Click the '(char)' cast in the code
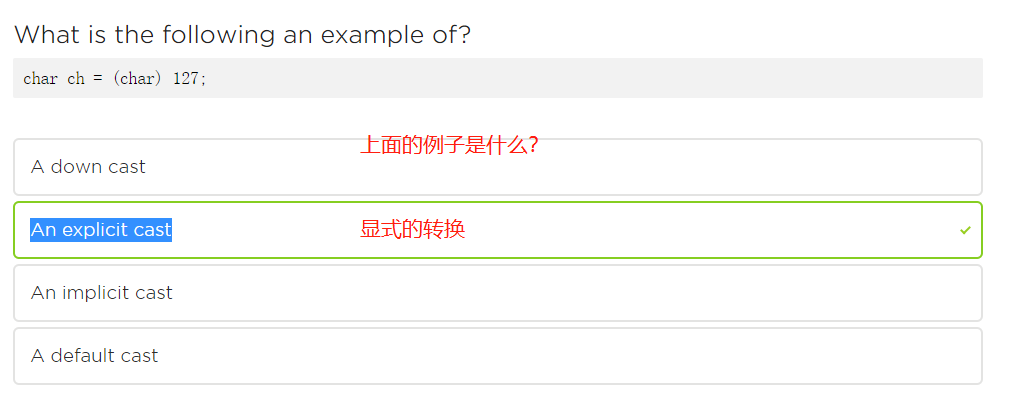 (136, 79)
